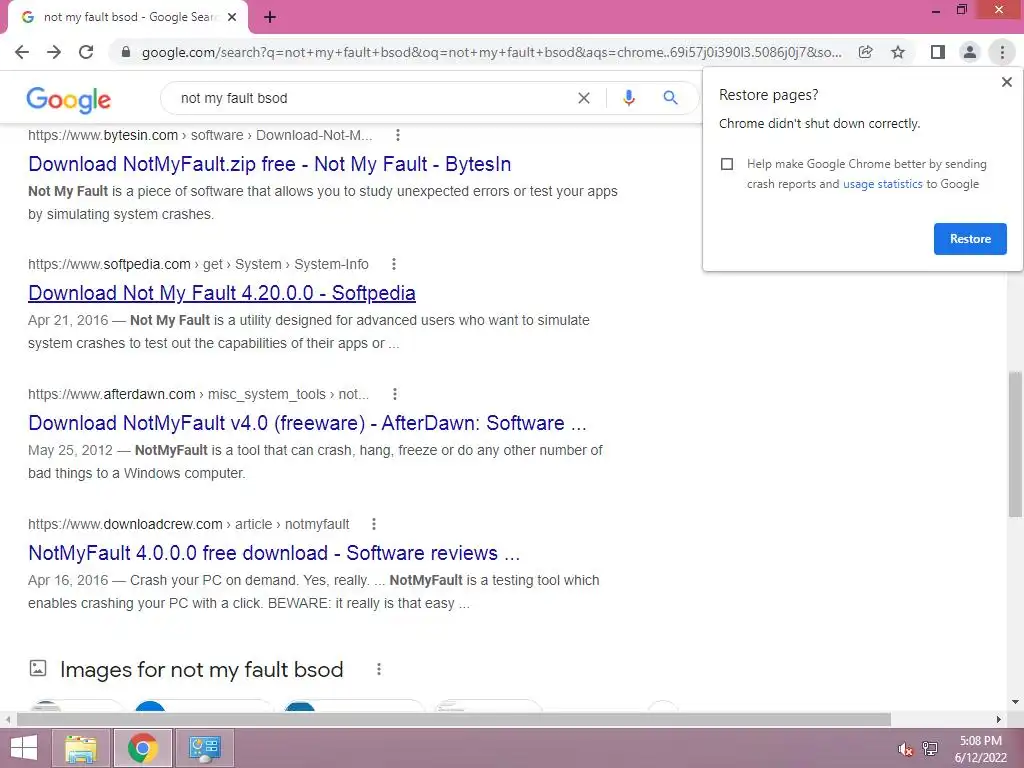Open the Chrome three-dot menu
The width and height of the screenshot is (1024, 768).
1002,52
